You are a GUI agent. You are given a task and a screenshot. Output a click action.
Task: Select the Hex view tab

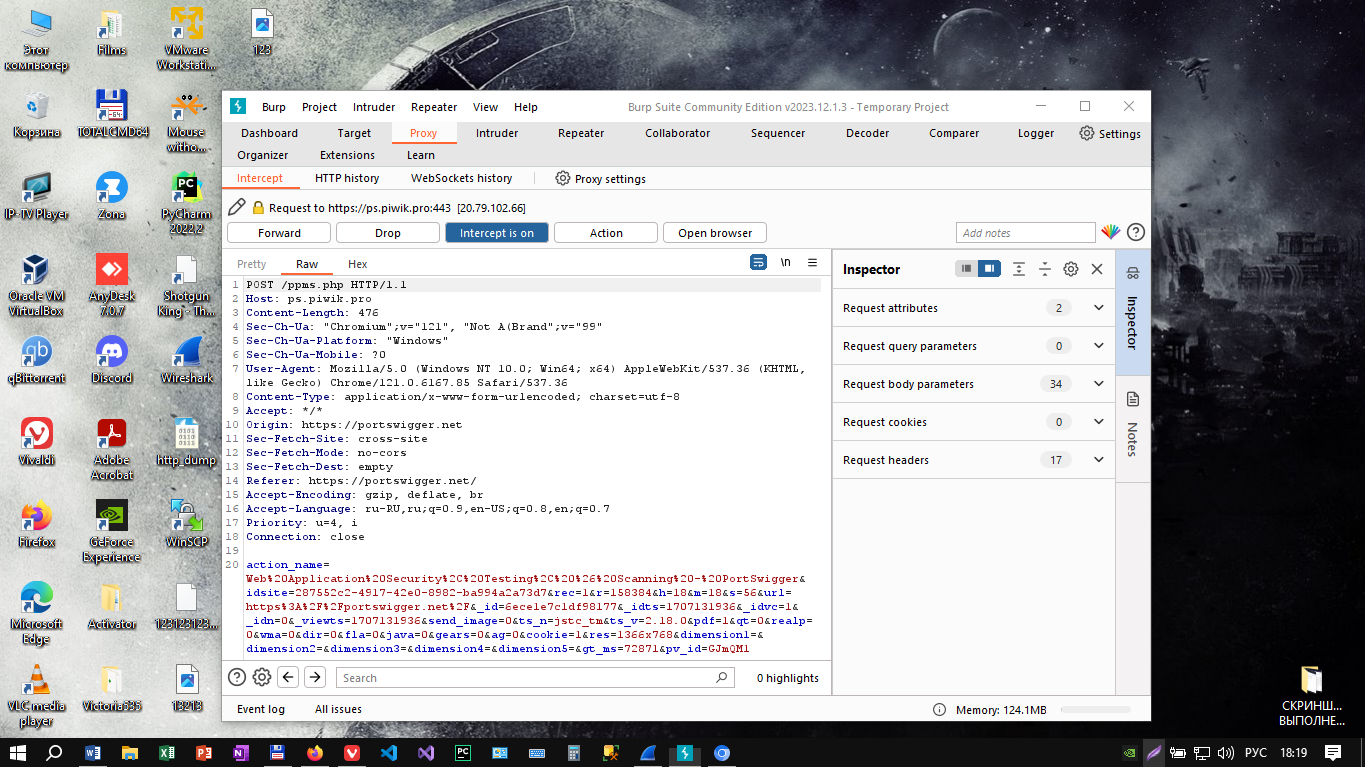(x=358, y=264)
